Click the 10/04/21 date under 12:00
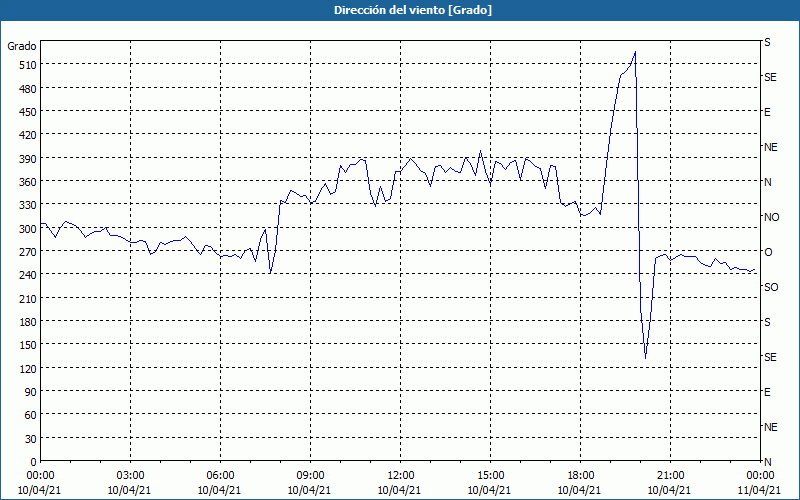This screenshot has width=800, height=500. point(401,490)
